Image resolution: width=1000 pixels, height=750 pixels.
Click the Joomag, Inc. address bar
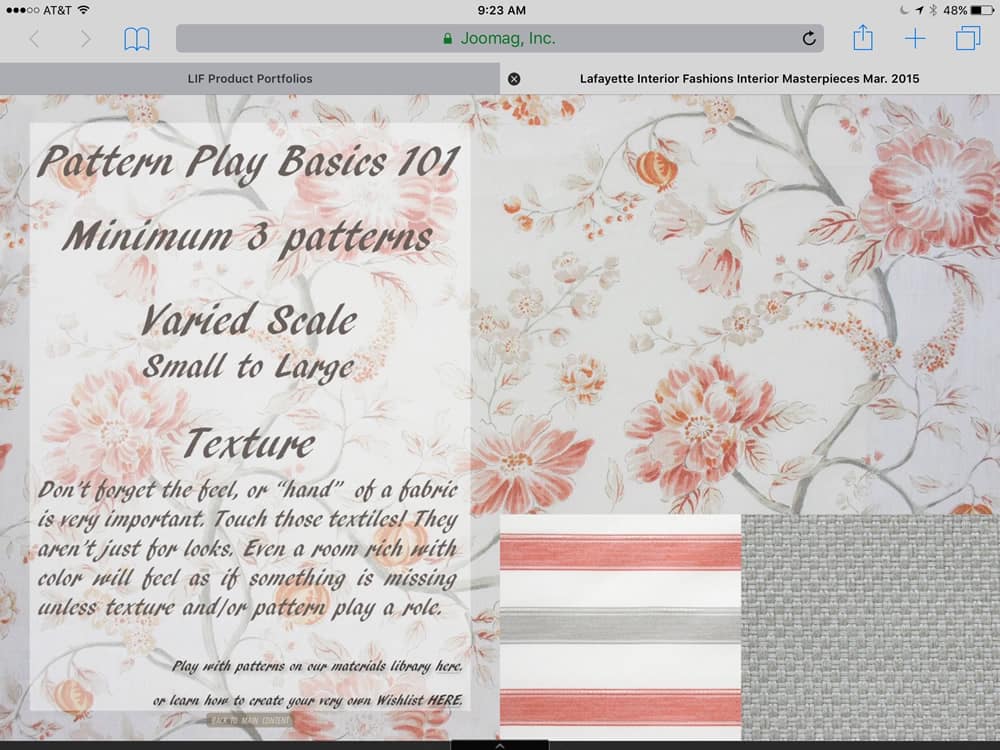(x=498, y=39)
